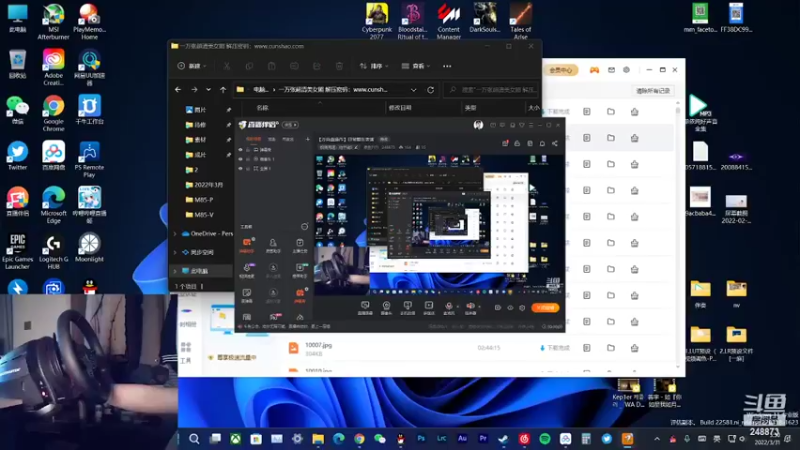800x450 pixels.
Task: Click speaker icon in streaming app bottom bar
Action: (470, 306)
